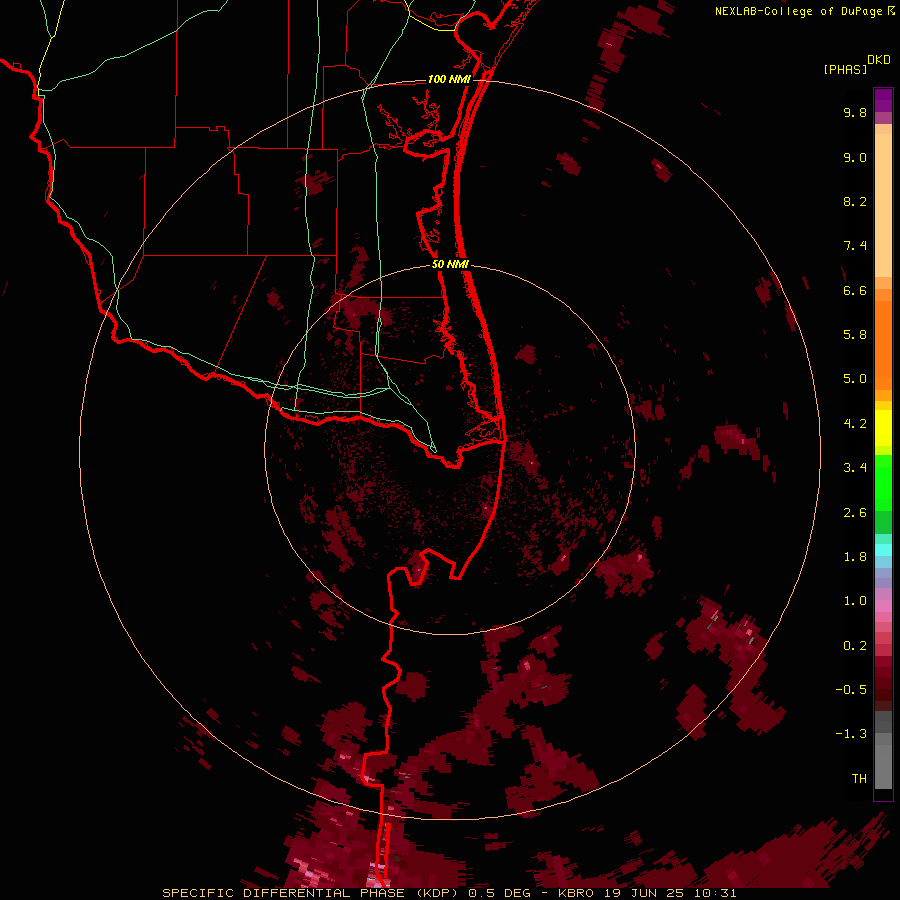
Task: Click the KBRO station identifier
Action: (x=578, y=893)
